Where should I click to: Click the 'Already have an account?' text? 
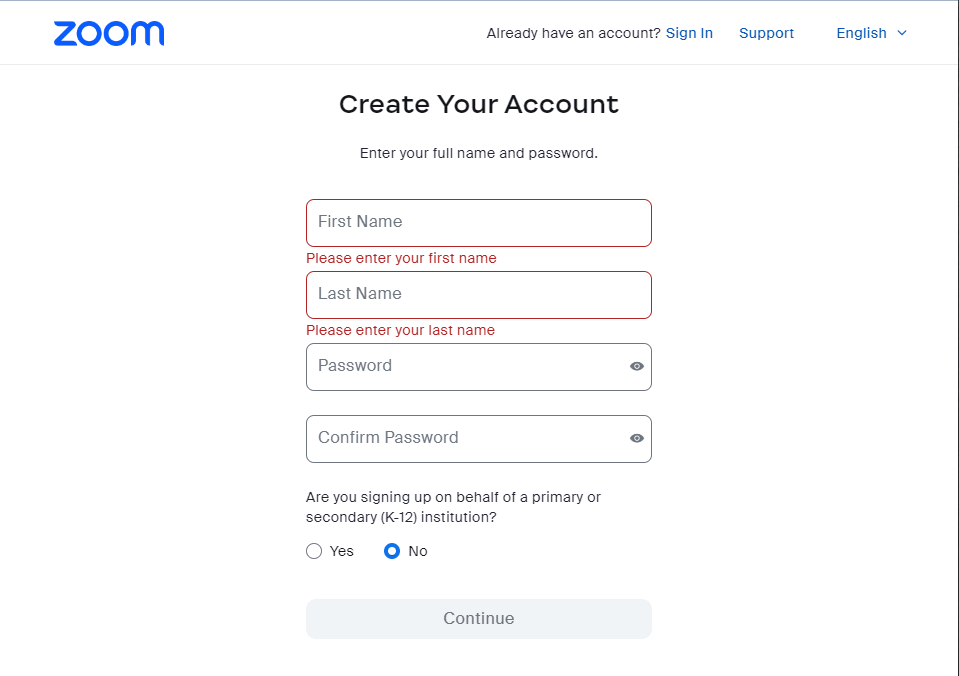click(573, 33)
